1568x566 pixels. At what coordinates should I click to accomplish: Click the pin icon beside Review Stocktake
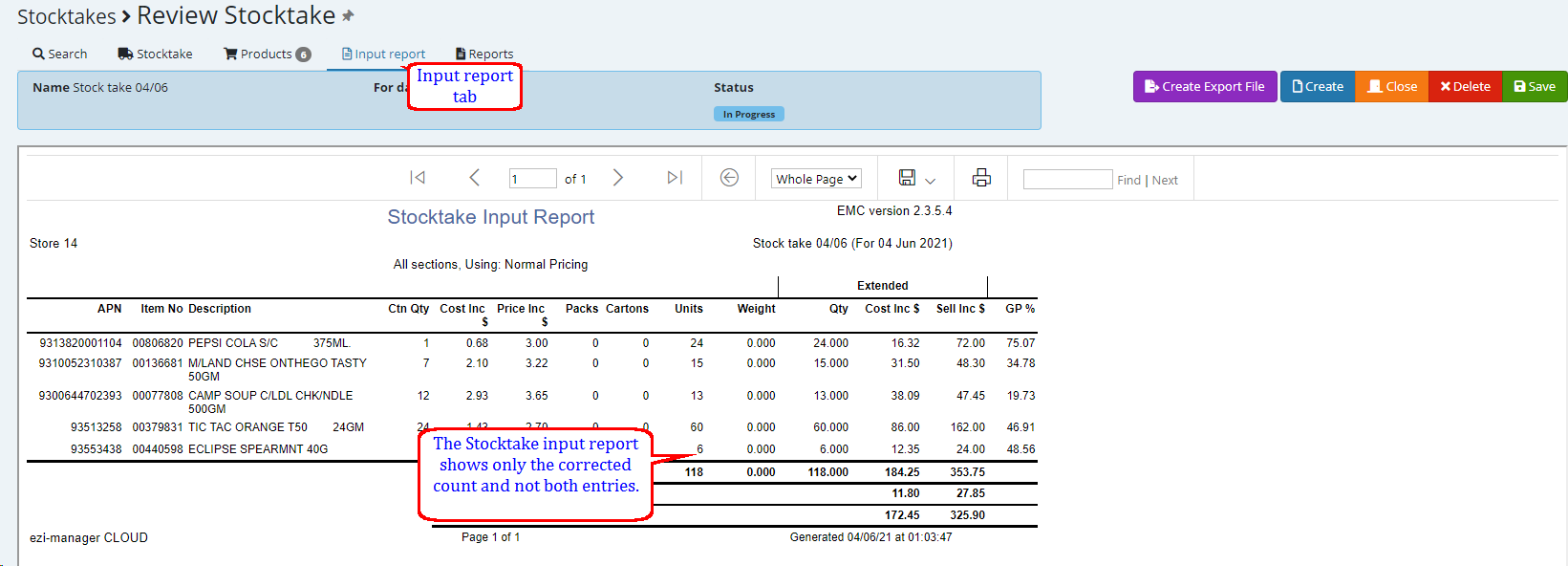pyautogui.click(x=349, y=16)
